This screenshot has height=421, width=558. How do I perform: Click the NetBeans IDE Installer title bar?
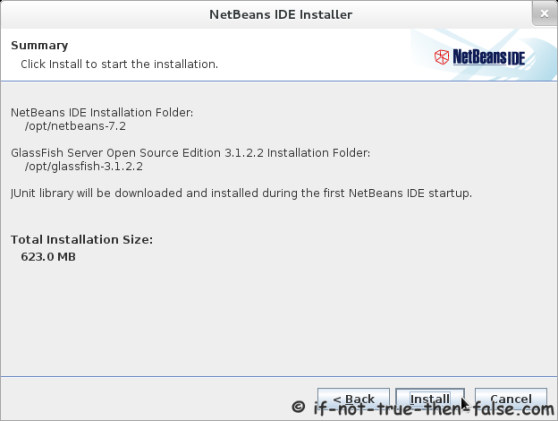(x=280, y=15)
